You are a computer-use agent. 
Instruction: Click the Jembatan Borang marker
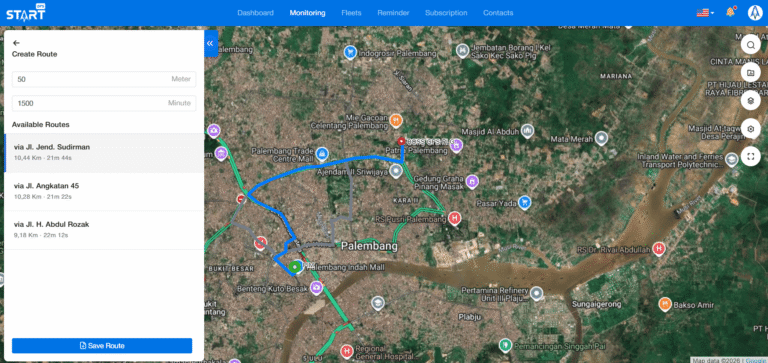click(x=461, y=50)
